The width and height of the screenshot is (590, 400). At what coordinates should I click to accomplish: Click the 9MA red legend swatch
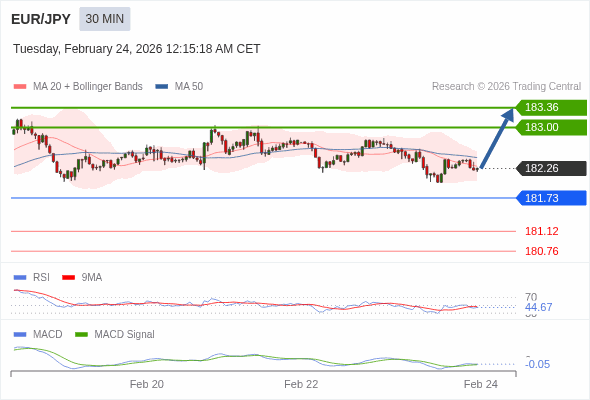click(68, 278)
